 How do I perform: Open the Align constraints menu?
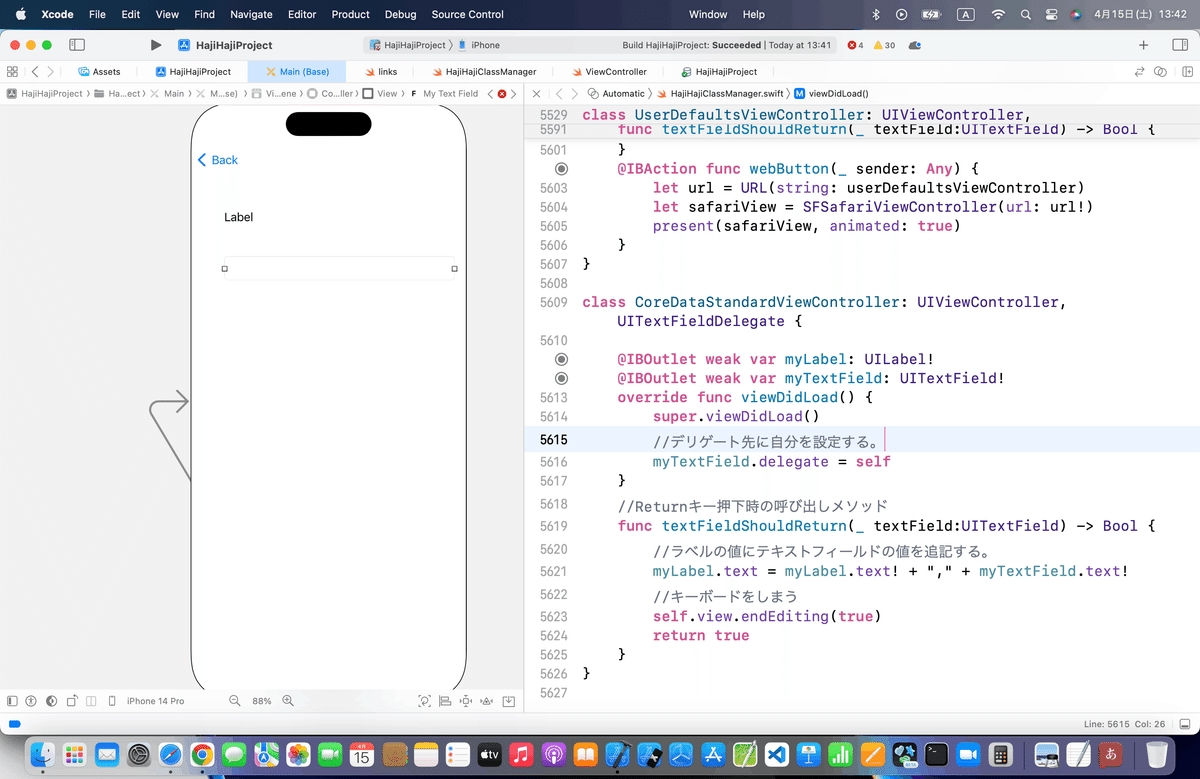point(445,701)
